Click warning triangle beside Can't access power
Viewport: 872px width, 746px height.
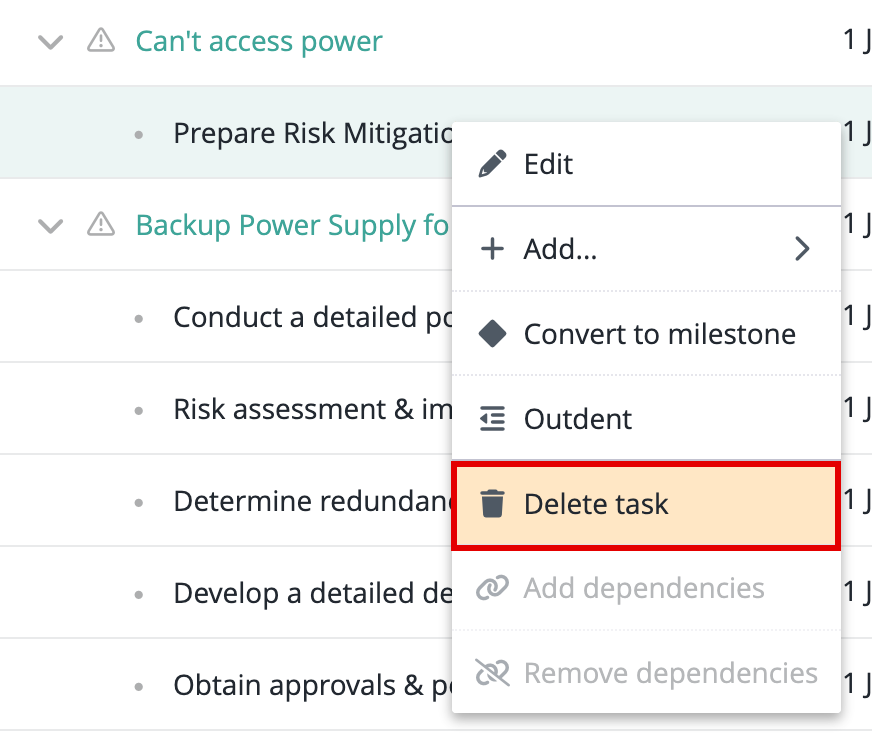(x=101, y=41)
